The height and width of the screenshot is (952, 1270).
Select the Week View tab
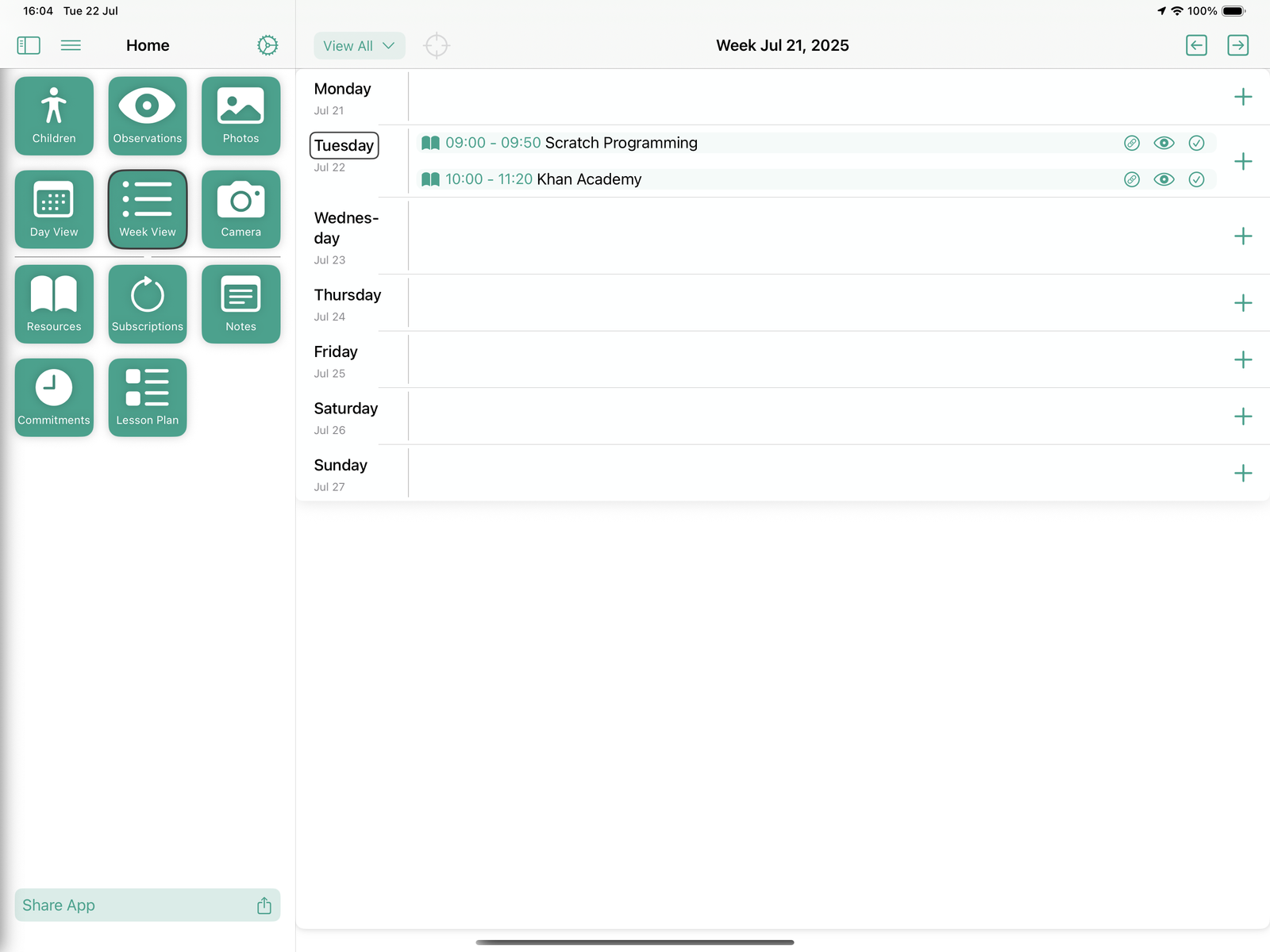(x=148, y=209)
